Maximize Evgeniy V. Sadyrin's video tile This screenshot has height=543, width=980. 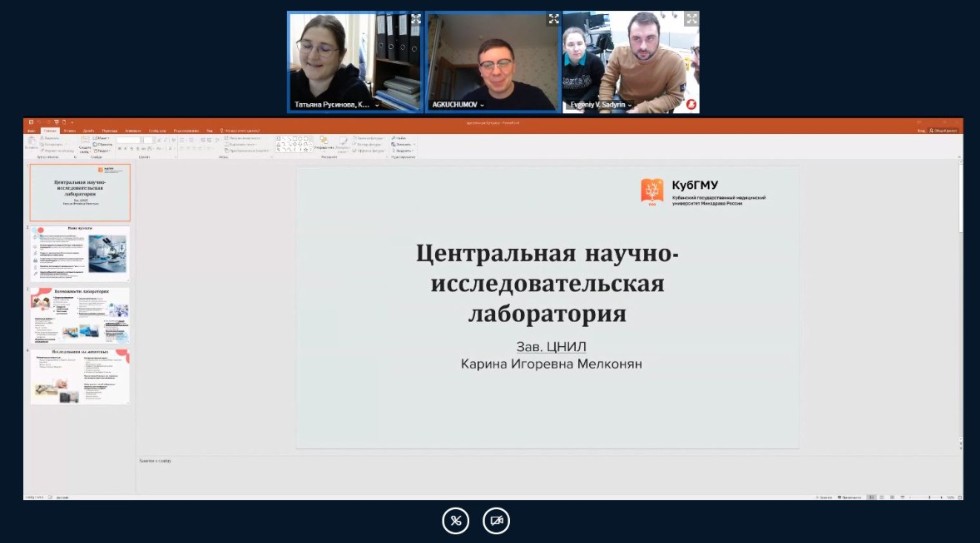690,19
